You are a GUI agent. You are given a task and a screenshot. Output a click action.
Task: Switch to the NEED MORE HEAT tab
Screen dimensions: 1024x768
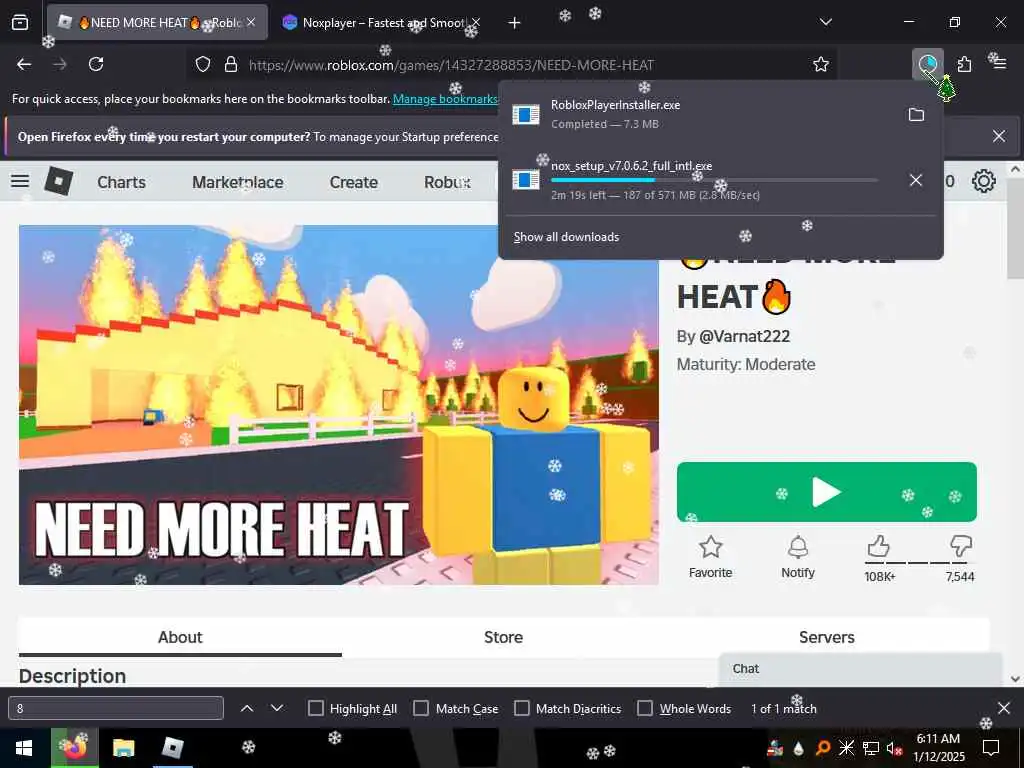[x=157, y=22]
